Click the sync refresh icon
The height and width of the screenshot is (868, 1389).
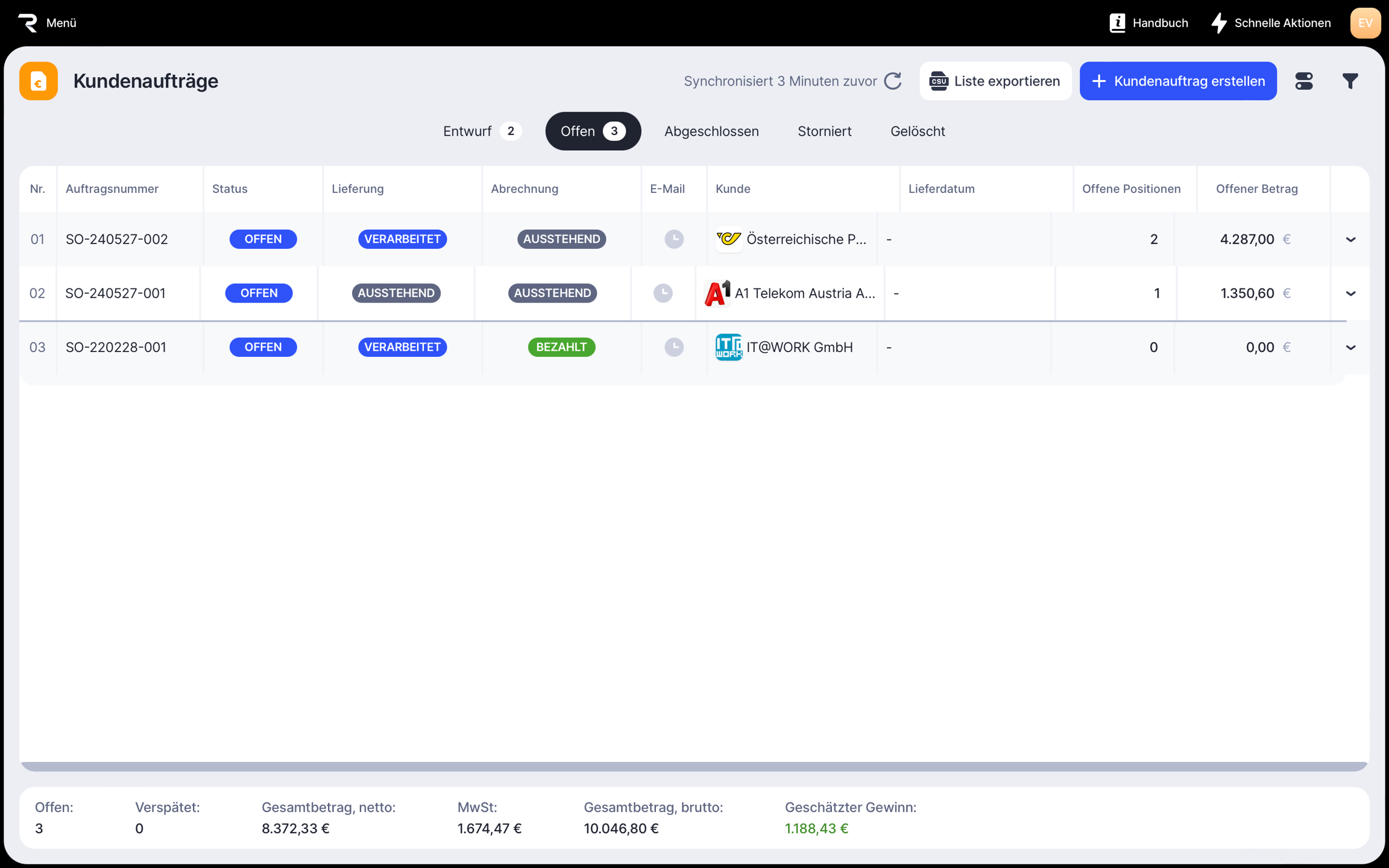pyautogui.click(x=893, y=81)
